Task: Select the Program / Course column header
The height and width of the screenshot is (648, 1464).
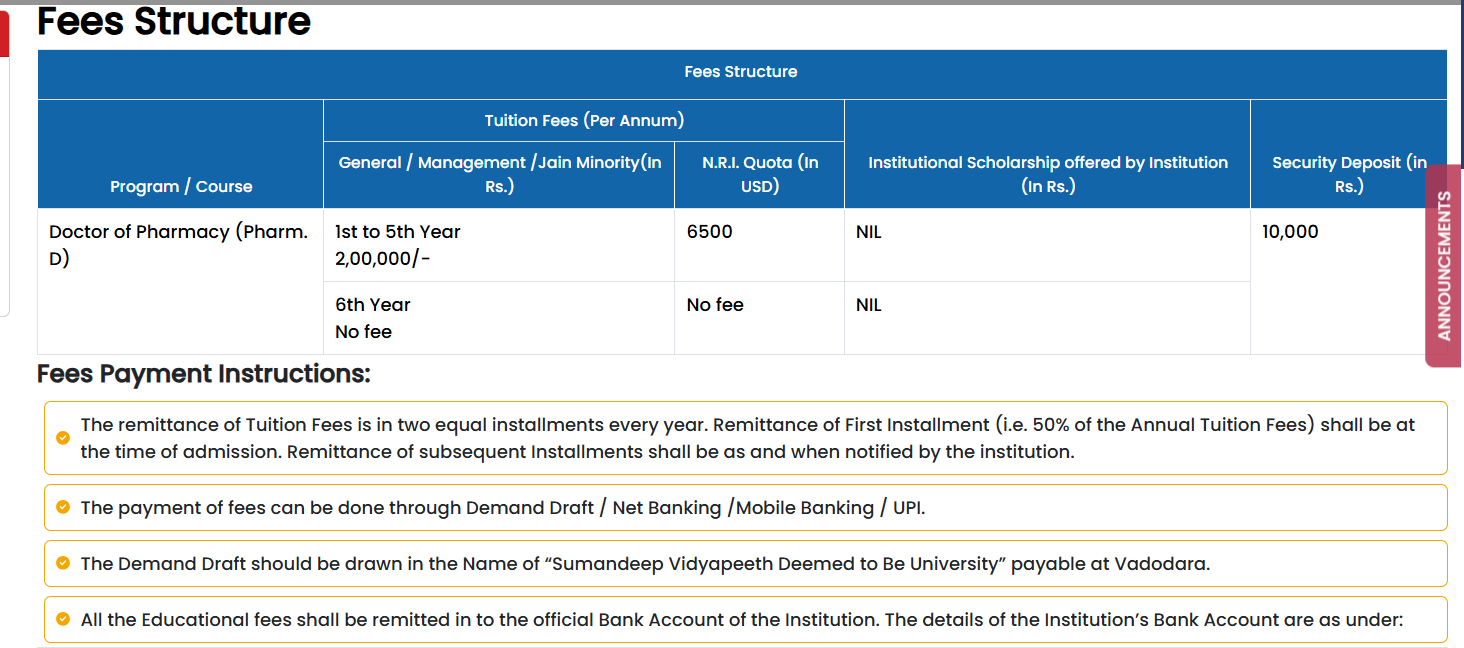Action: coord(181,186)
